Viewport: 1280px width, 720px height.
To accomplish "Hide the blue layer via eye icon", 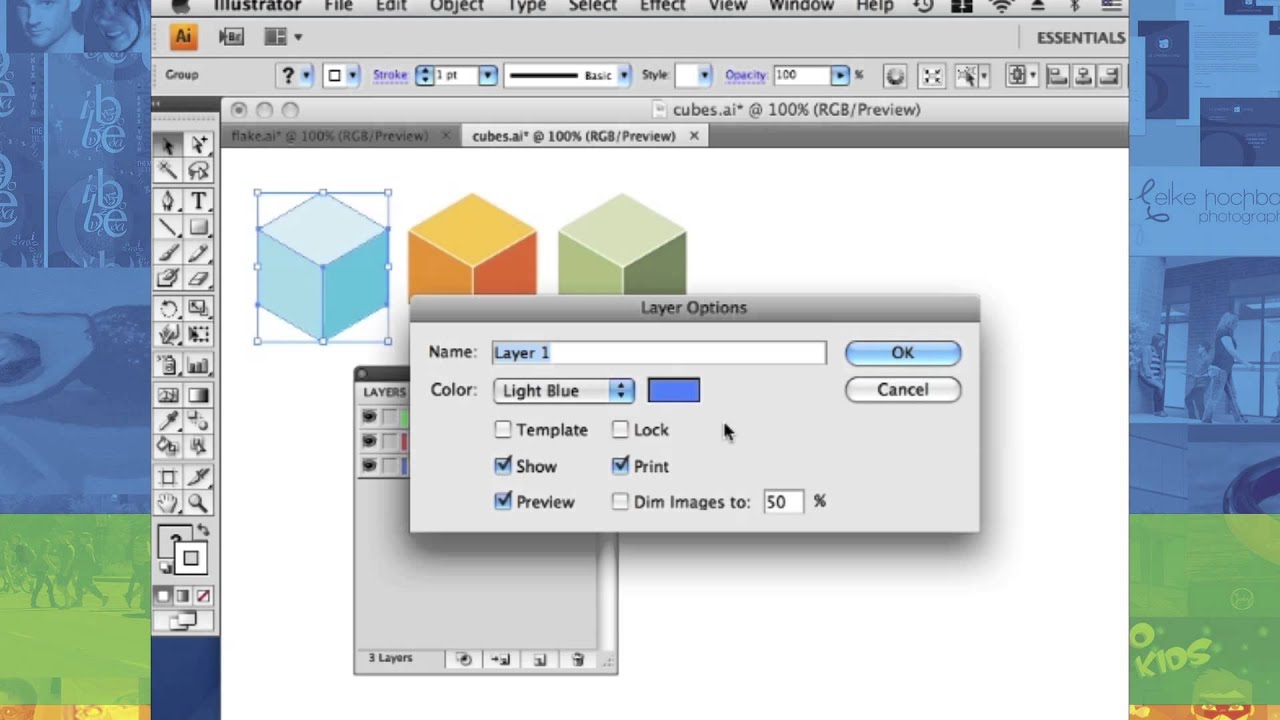I will pyautogui.click(x=370, y=465).
